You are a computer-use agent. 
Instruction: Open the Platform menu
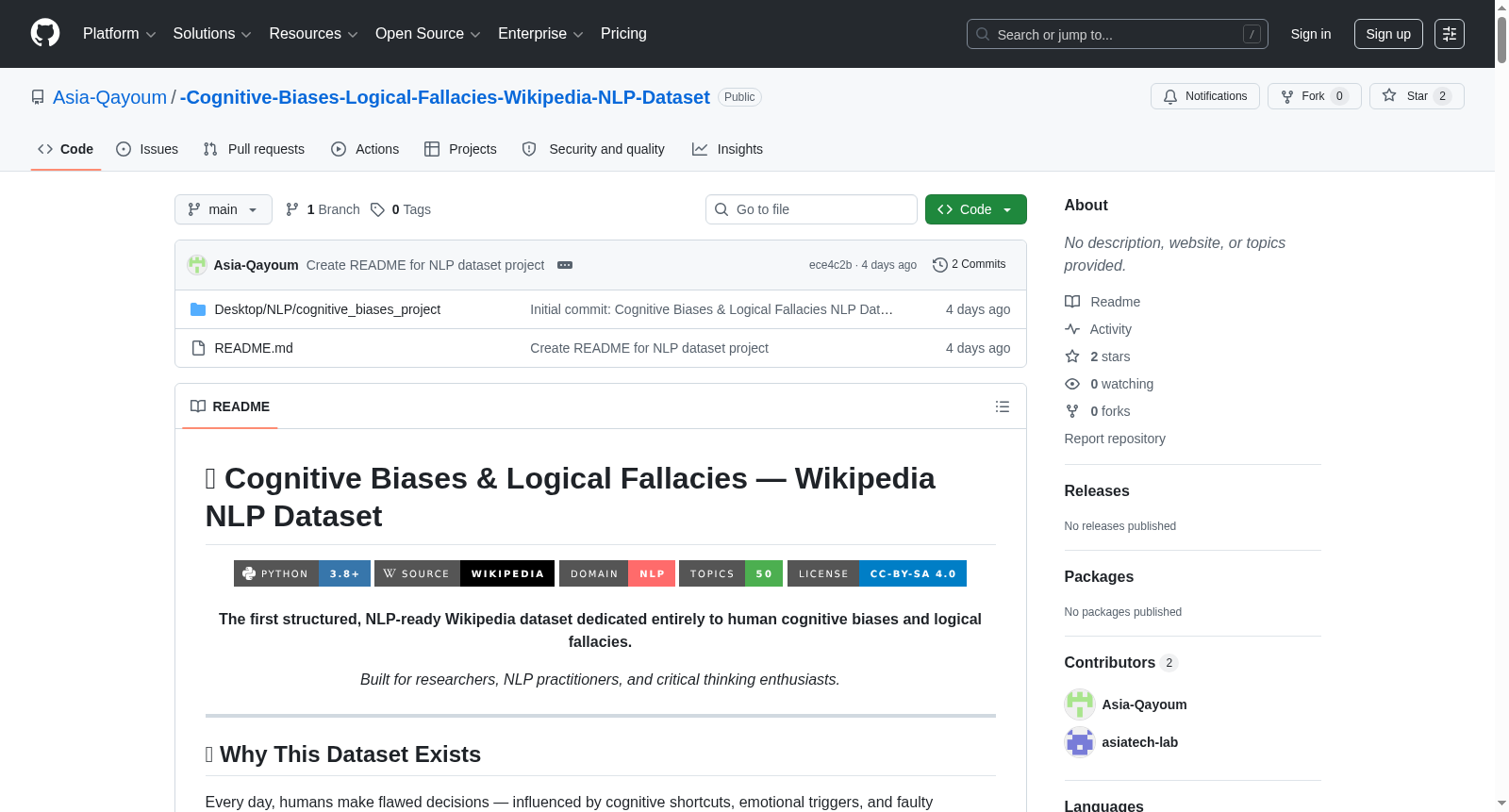[119, 34]
